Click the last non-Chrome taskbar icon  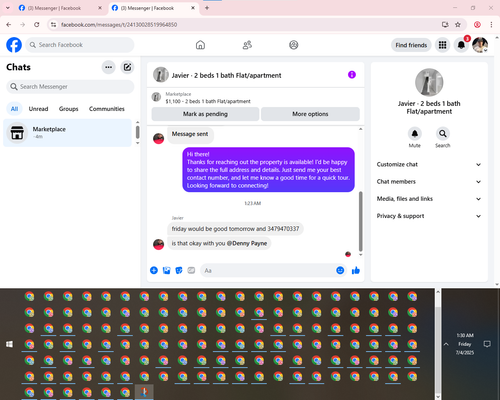[144, 392]
